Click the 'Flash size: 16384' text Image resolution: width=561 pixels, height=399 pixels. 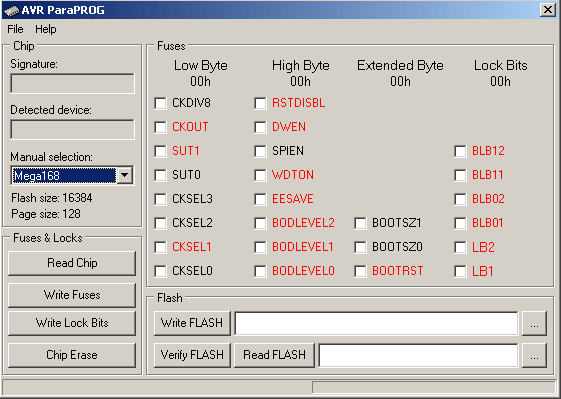tap(52, 198)
